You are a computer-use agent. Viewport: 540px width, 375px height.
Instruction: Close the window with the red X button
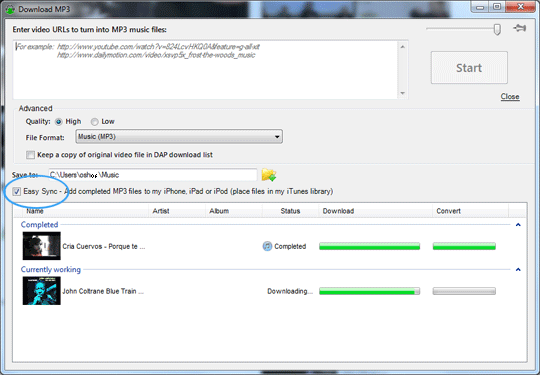(521, 7)
